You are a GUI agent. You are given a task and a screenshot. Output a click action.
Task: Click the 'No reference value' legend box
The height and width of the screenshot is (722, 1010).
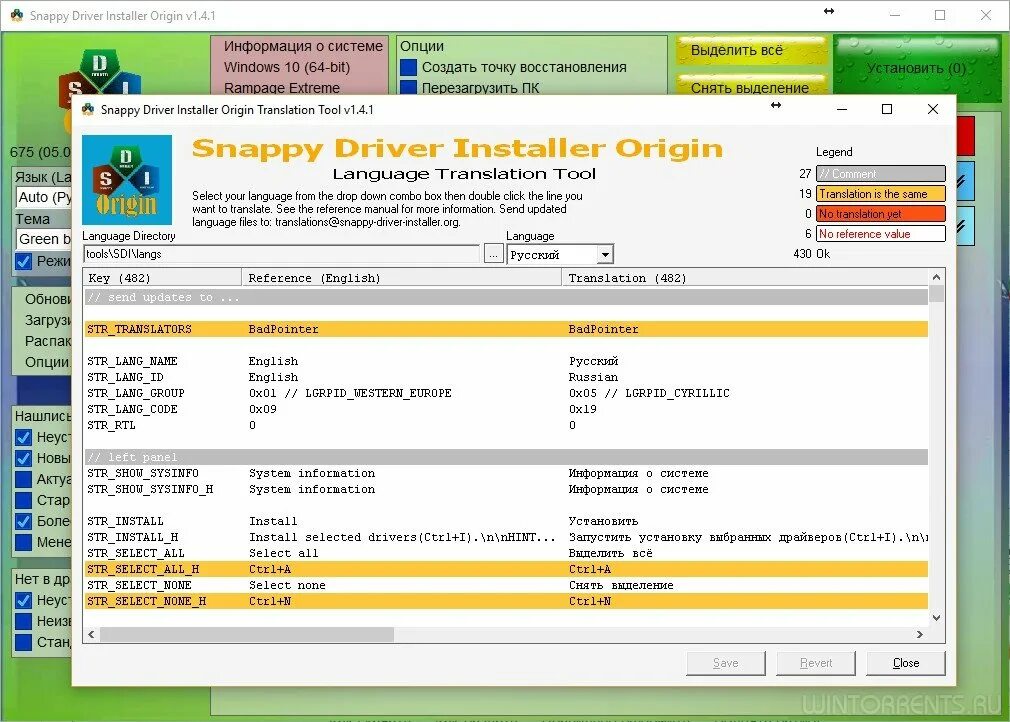tap(881, 234)
